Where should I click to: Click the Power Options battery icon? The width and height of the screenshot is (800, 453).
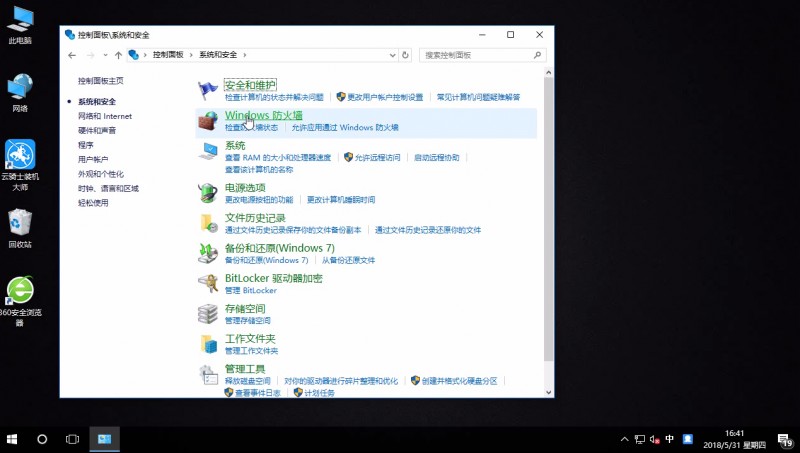tap(208, 193)
